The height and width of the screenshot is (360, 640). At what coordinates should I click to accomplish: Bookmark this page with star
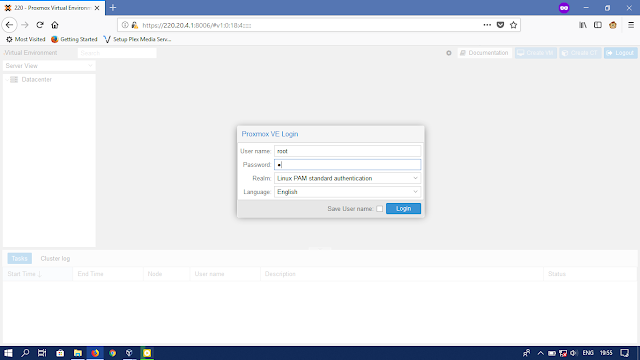click(x=513, y=25)
